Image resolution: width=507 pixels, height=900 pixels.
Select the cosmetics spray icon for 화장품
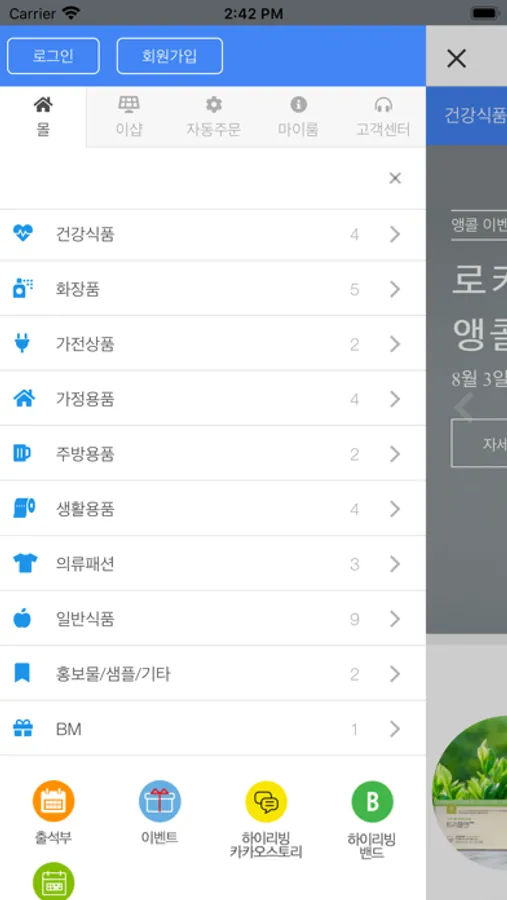pyautogui.click(x=23, y=289)
